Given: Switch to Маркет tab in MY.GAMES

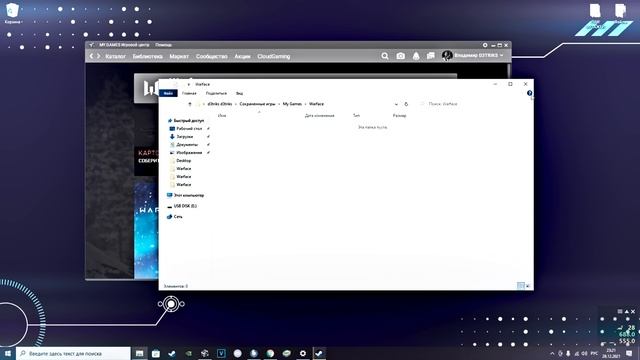Looking at the screenshot, I should pos(179,56).
